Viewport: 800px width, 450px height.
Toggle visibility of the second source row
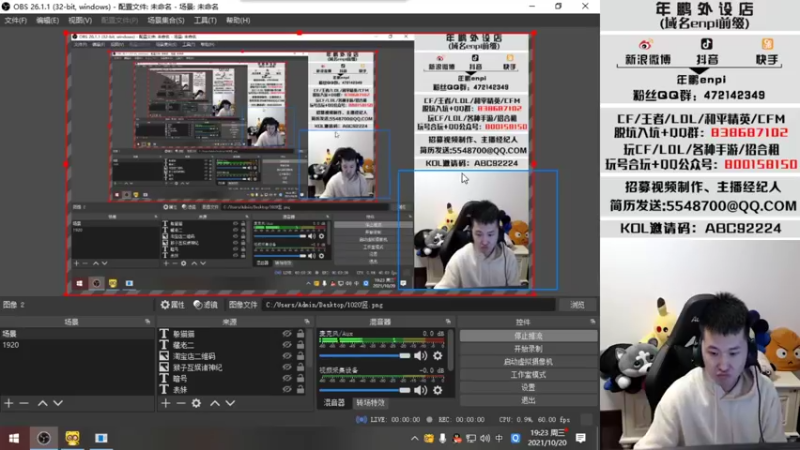287,345
